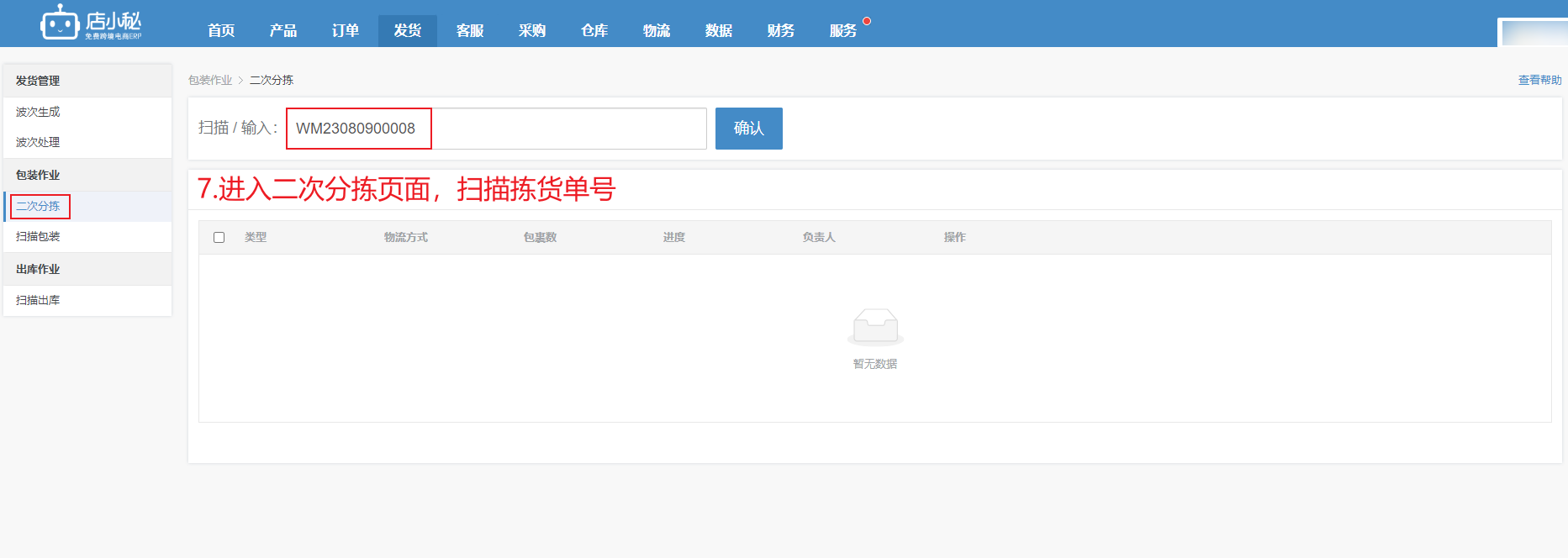
Task: Open the 财务 menu
Action: [x=781, y=31]
